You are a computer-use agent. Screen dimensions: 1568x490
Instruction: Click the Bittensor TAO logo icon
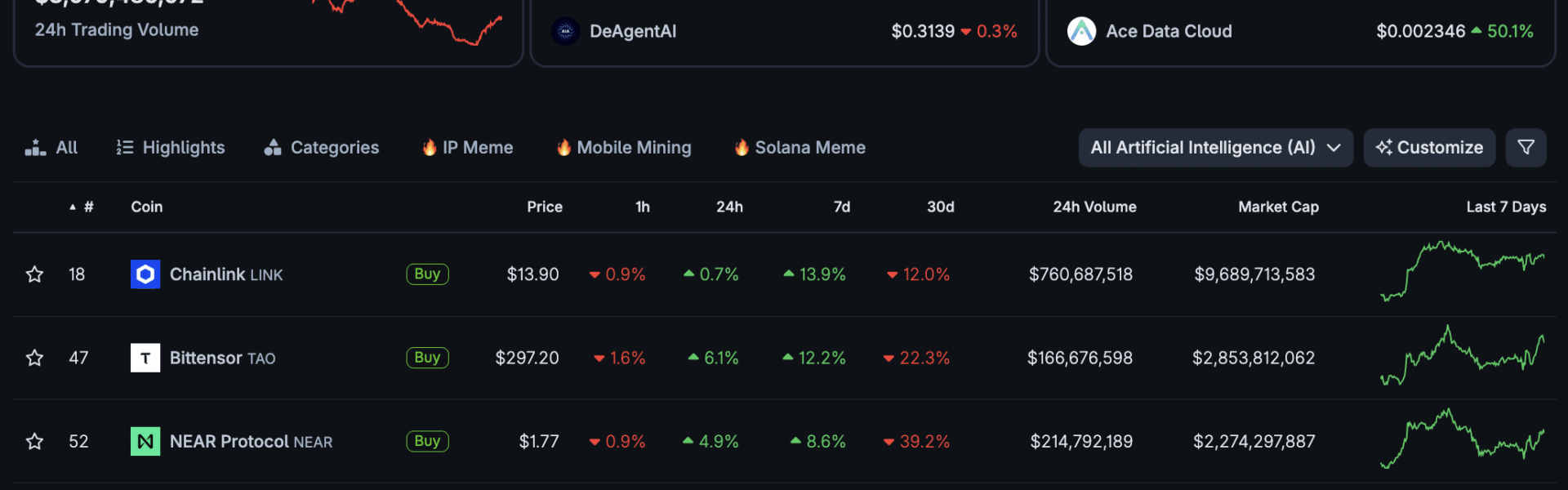point(145,358)
